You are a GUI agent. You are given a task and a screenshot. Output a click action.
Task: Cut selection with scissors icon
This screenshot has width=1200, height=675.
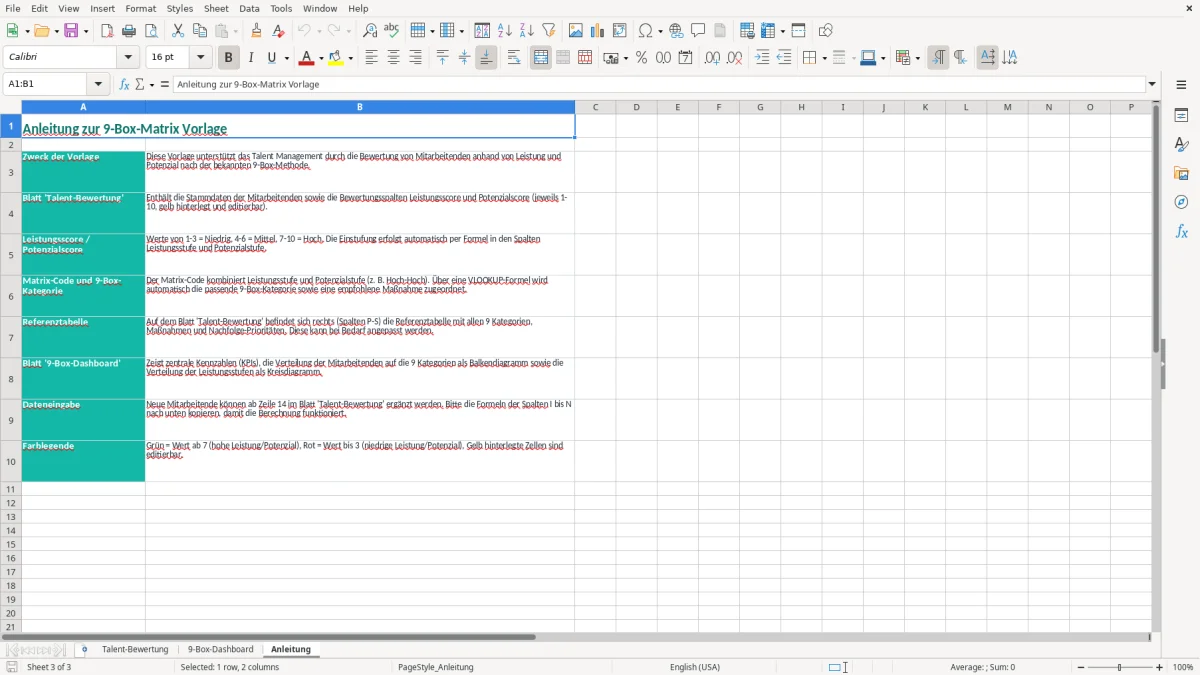pyautogui.click(x=178, y=31)
